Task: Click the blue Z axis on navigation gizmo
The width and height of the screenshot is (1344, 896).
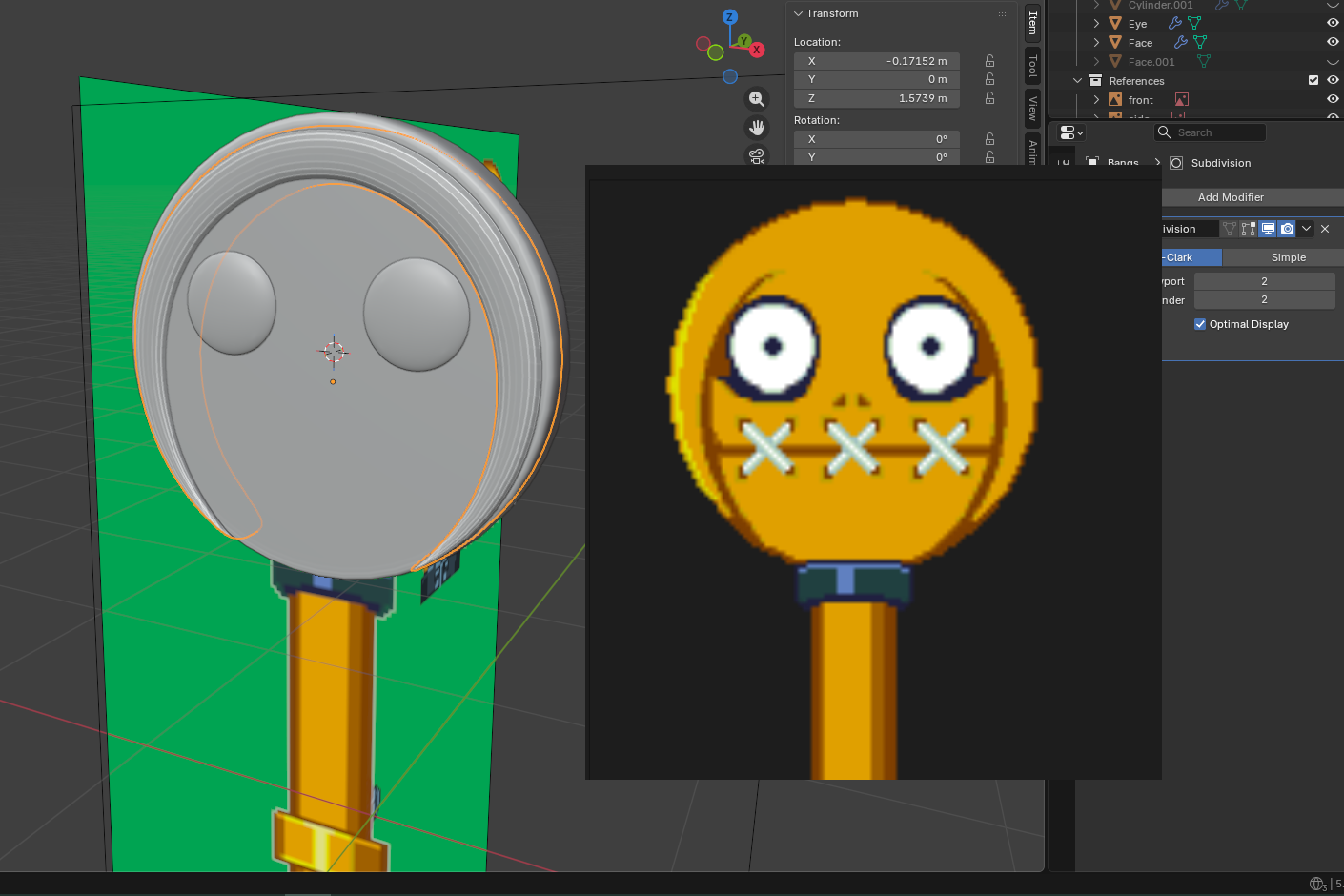Action: click(730, 17)
